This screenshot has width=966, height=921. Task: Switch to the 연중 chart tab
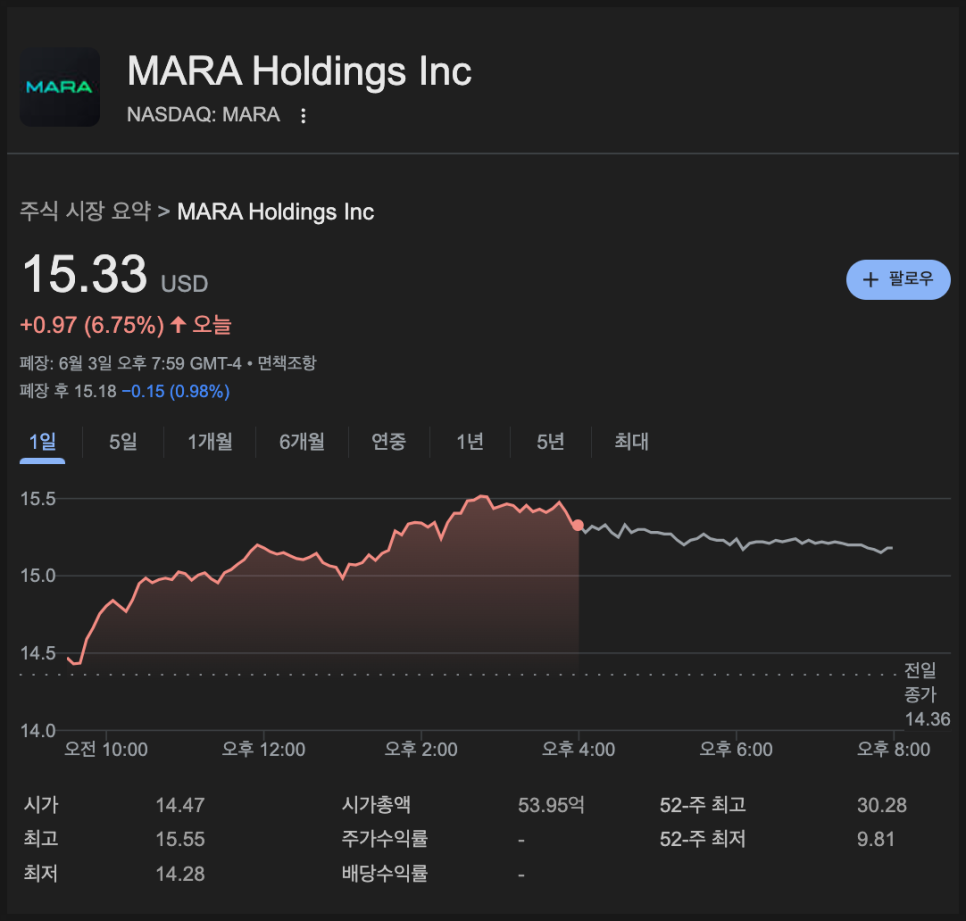389,442
